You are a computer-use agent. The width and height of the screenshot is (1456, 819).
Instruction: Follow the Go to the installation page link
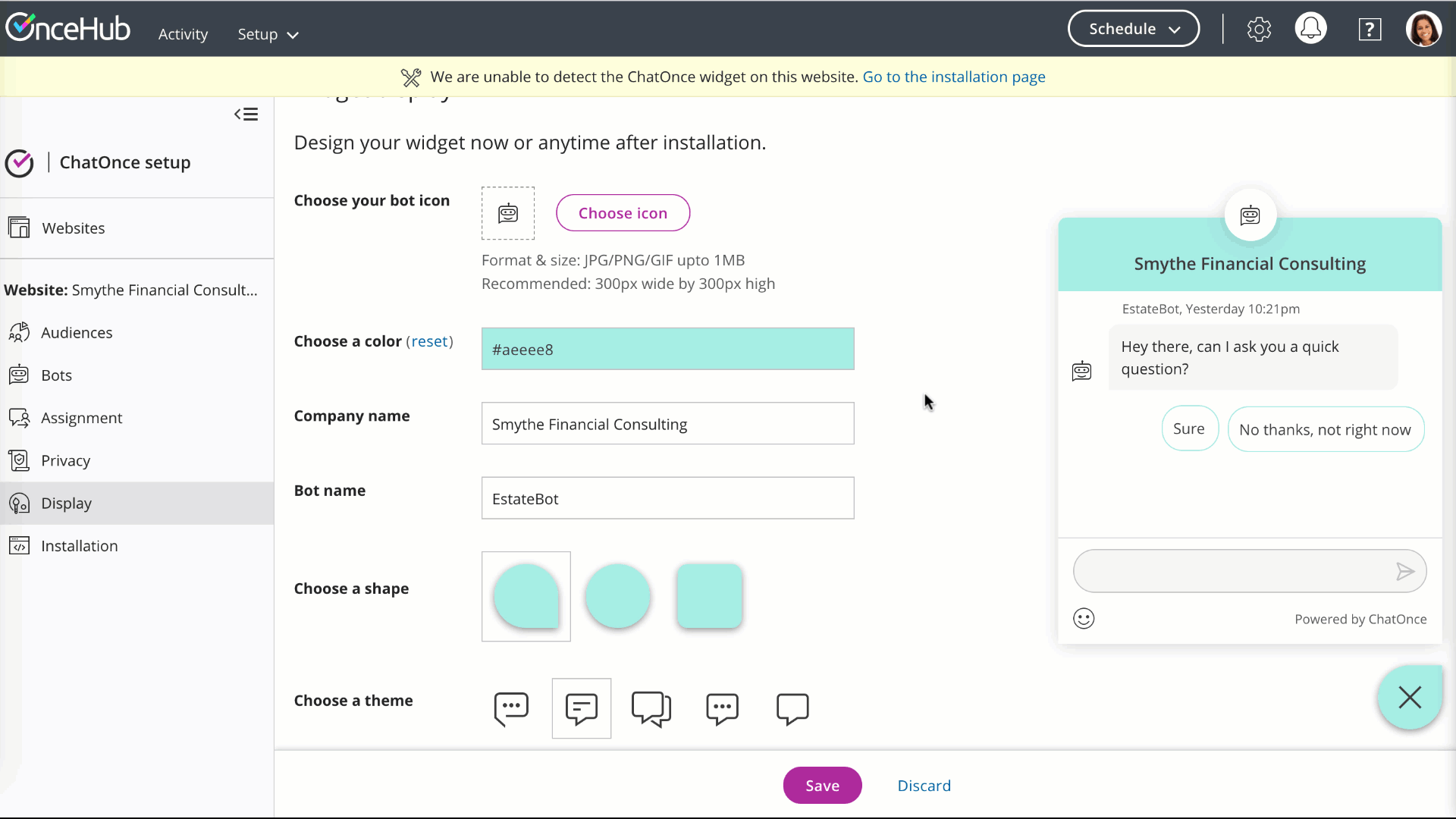953,77
